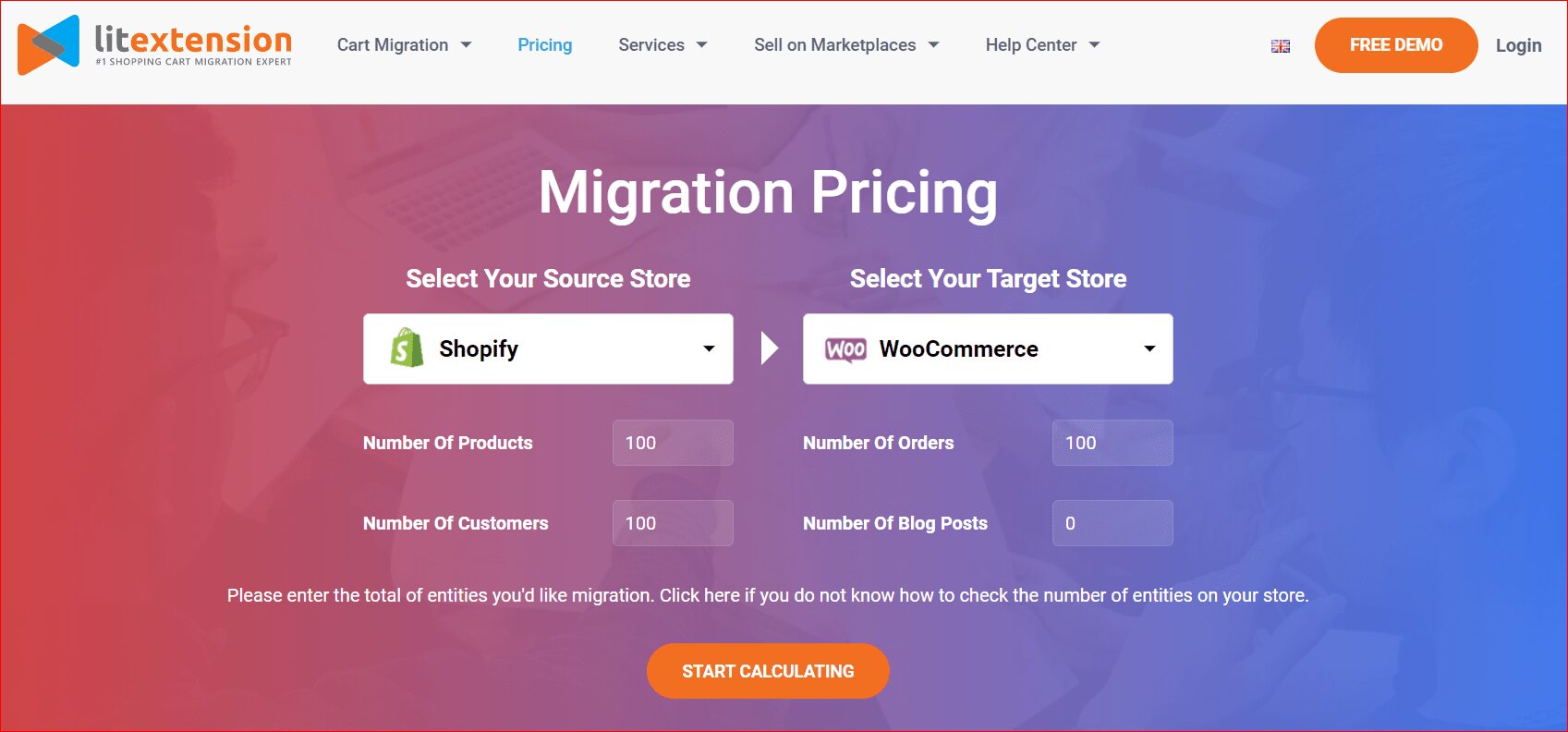The height and width of the screenshot is (732, 1568).
Task: Click the arrow between source and target
Action: (x=769, y=348)
